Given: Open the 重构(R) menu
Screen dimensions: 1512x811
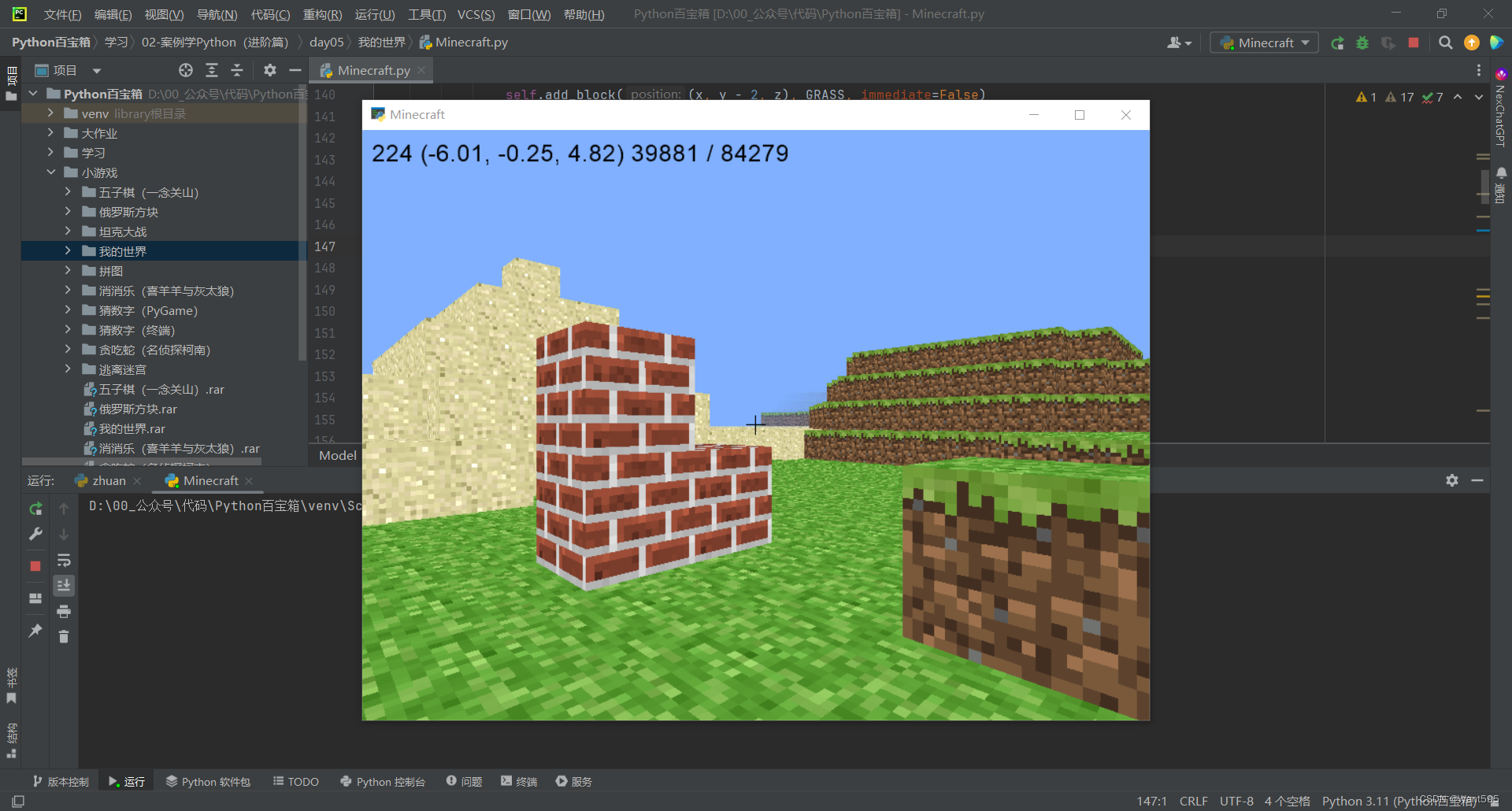Looking at the screenshot, I should (x=322, y=14).
